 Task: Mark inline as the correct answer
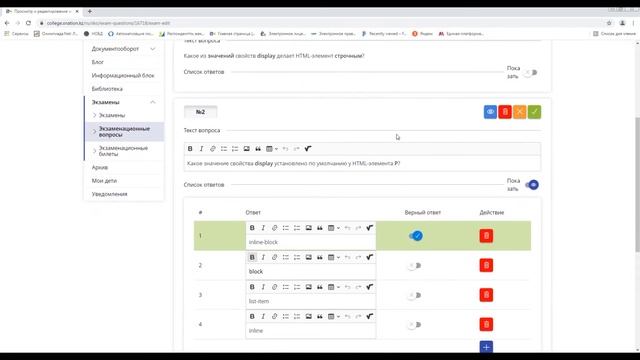pyautogui.click(x=415, y=325)
